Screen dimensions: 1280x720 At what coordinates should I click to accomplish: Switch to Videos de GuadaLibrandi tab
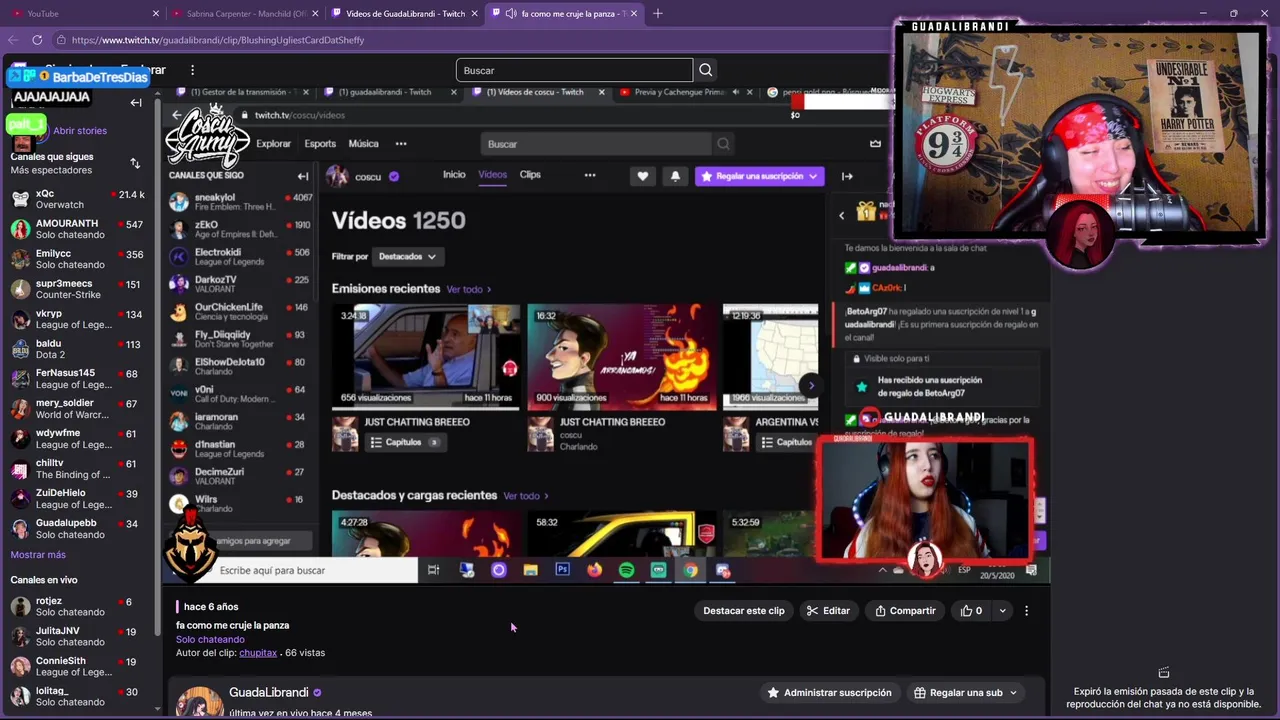pos(405,14)
